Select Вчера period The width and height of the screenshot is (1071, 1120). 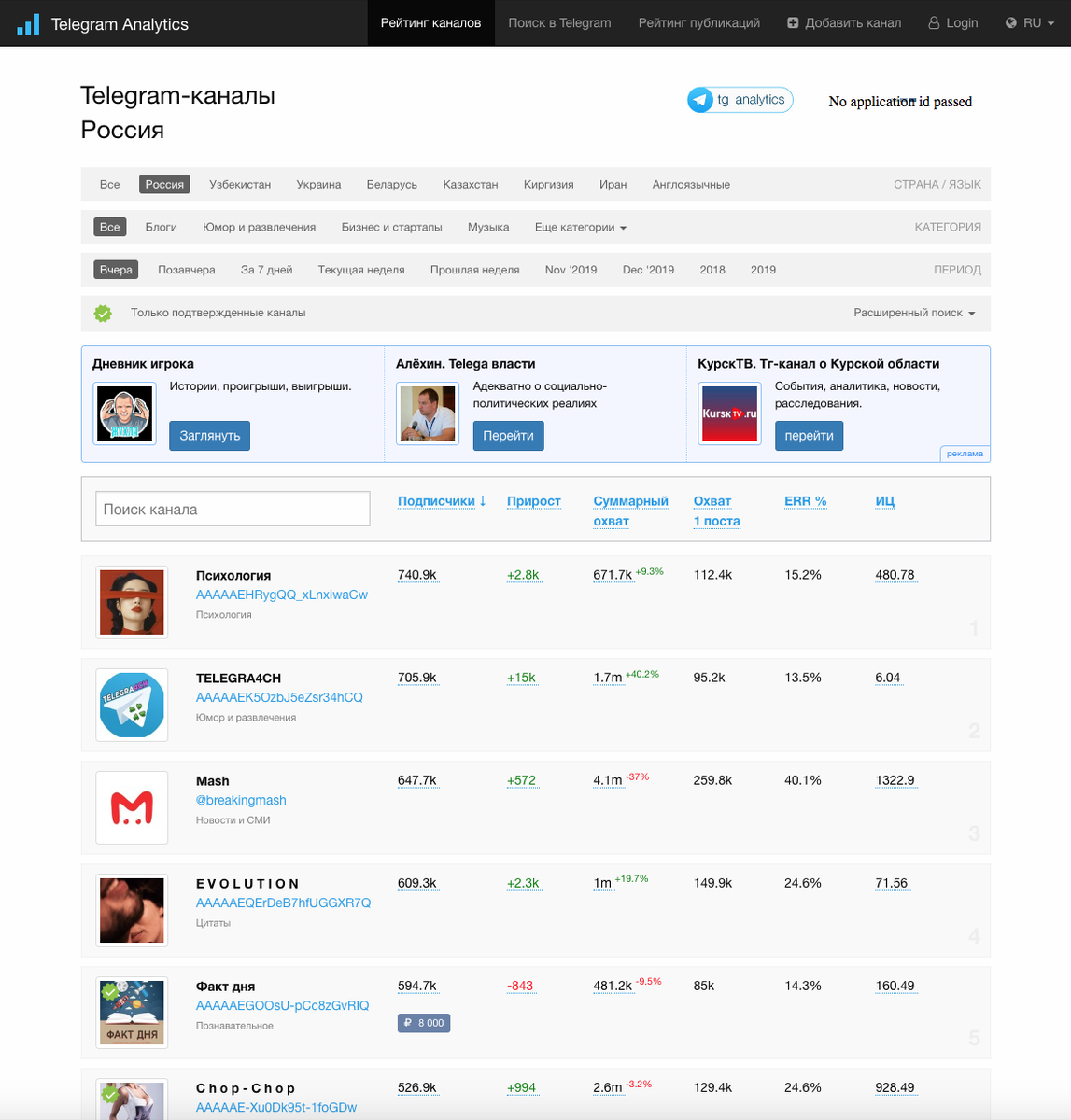tap(116, 270)
